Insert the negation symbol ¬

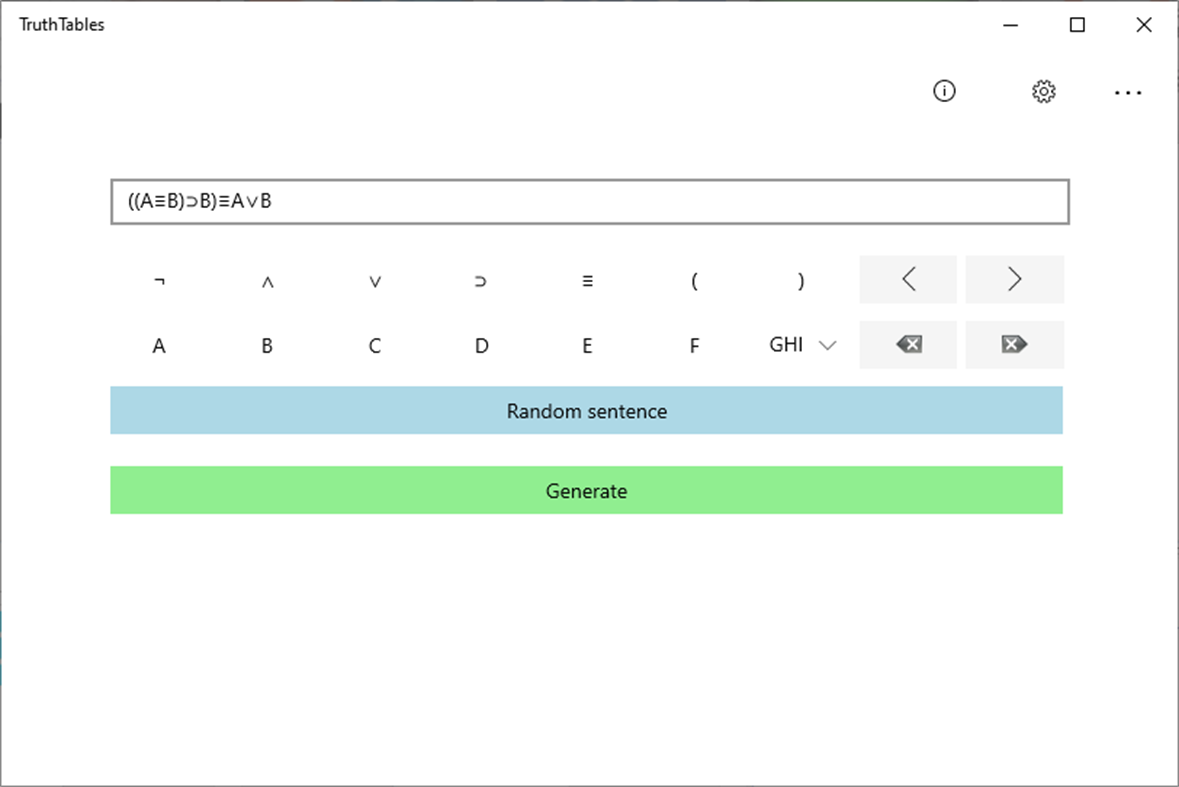tap(159, 281)
